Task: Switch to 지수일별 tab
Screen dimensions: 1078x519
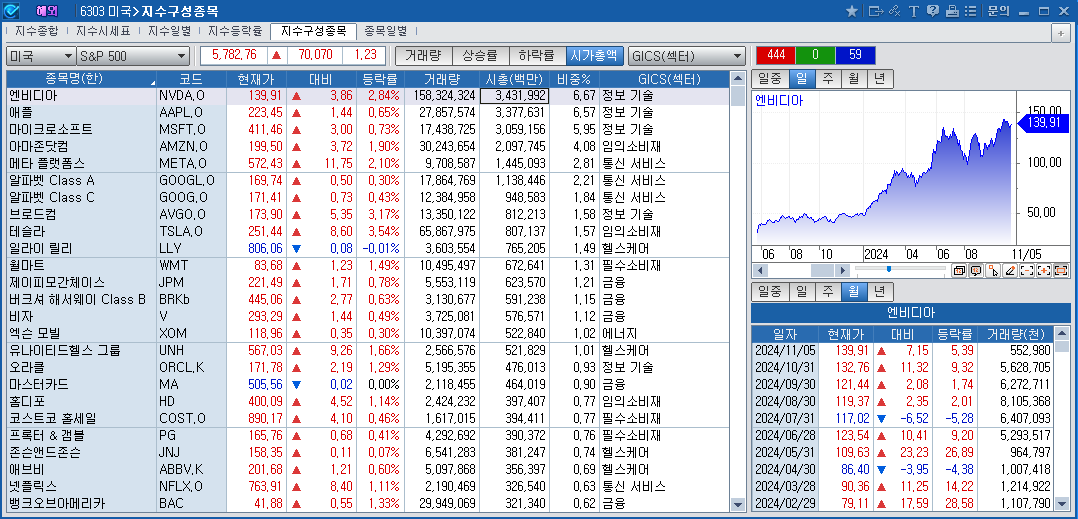Action: pyautogui.click(x=169, y=31)
